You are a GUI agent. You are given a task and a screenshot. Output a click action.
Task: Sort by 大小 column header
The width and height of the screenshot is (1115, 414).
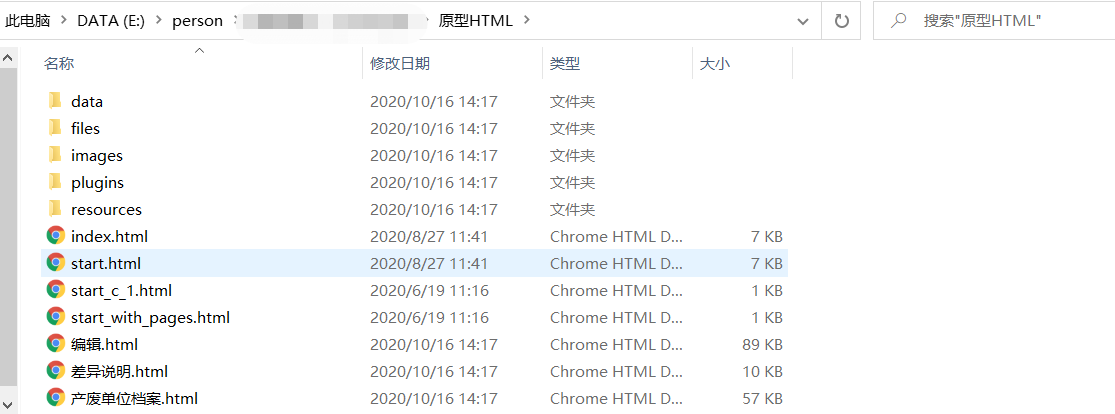pyautogui.click(x=715, y=63)
